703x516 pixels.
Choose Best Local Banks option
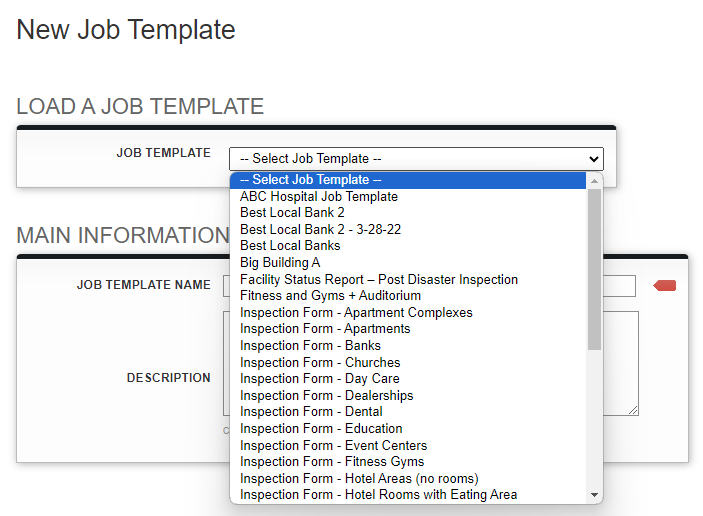coord(408,246)
